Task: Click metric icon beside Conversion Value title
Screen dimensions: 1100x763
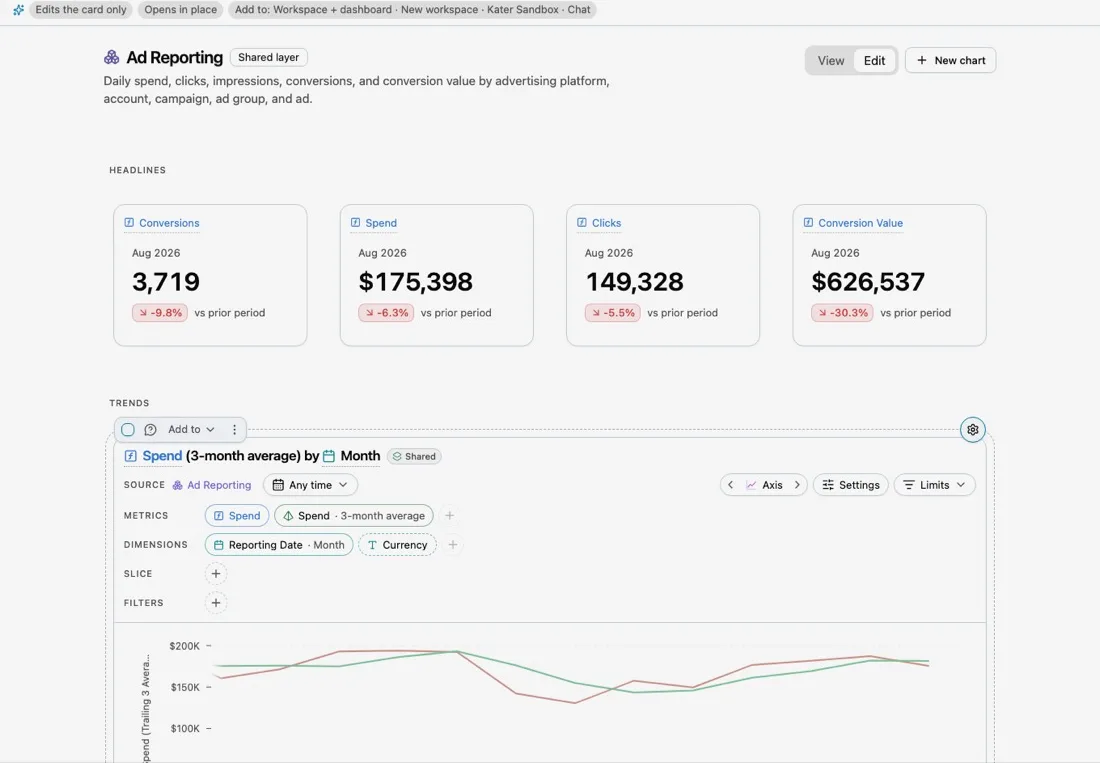Action: point(809,222)
